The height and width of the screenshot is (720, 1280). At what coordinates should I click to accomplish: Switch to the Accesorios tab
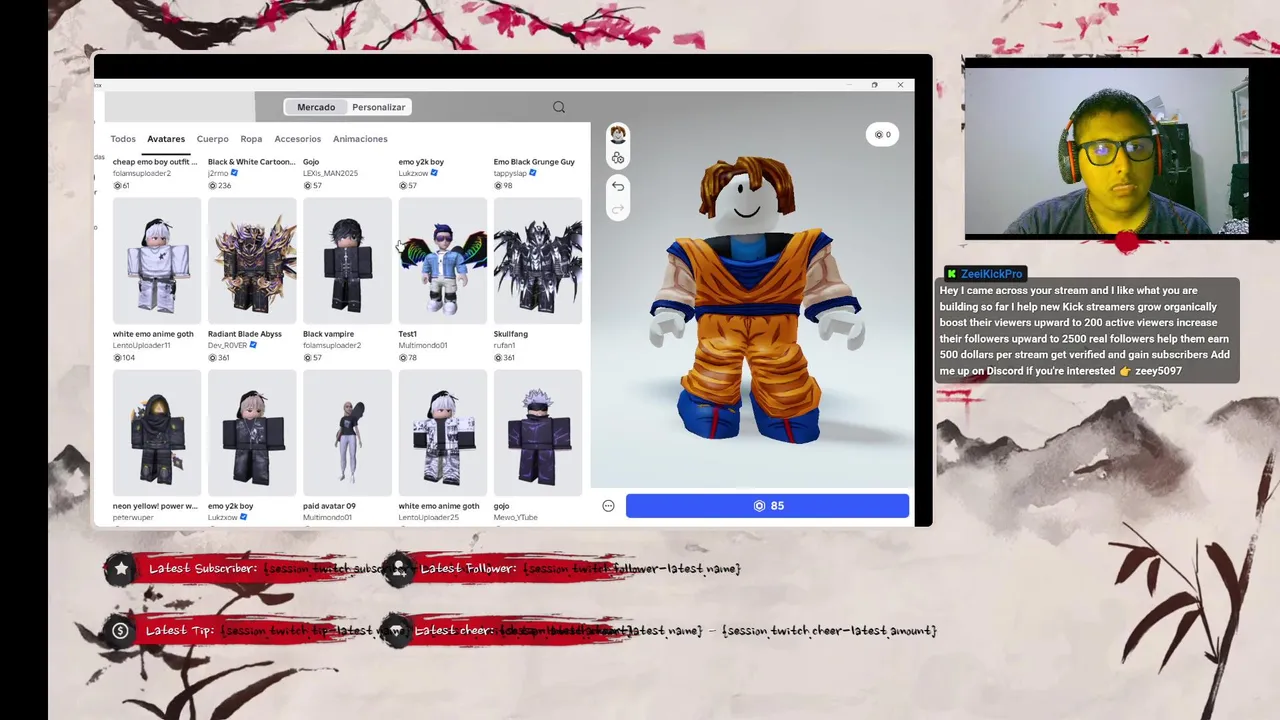298,139
